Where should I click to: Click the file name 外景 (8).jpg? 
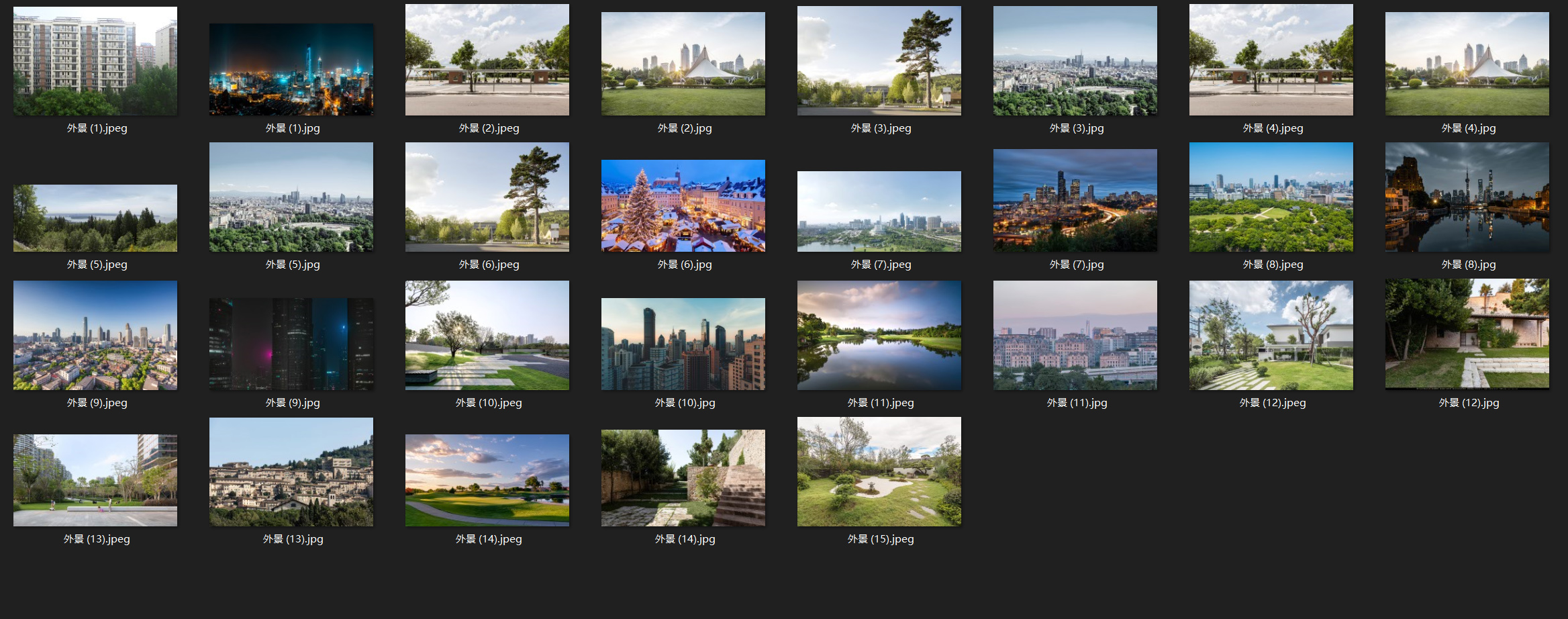pos(1469,265)
